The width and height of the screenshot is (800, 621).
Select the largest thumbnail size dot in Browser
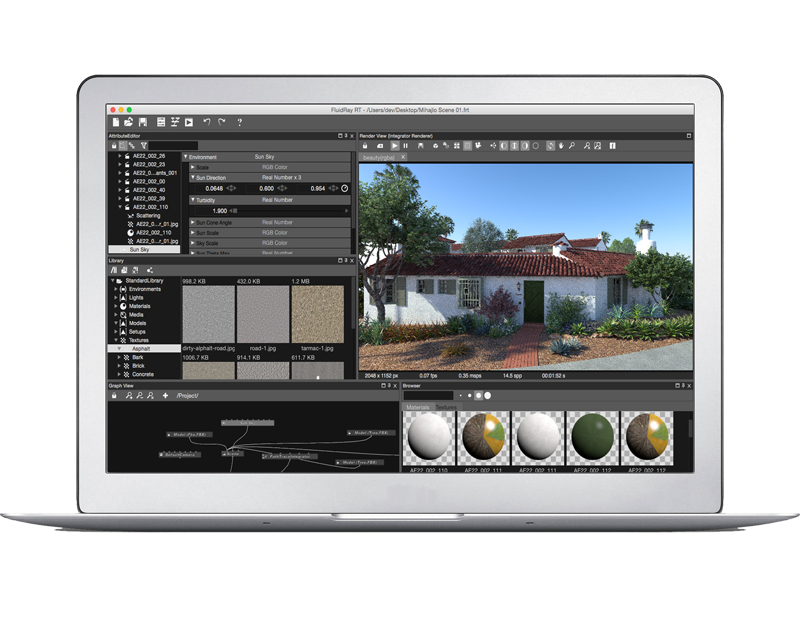(x=488, y=395)
